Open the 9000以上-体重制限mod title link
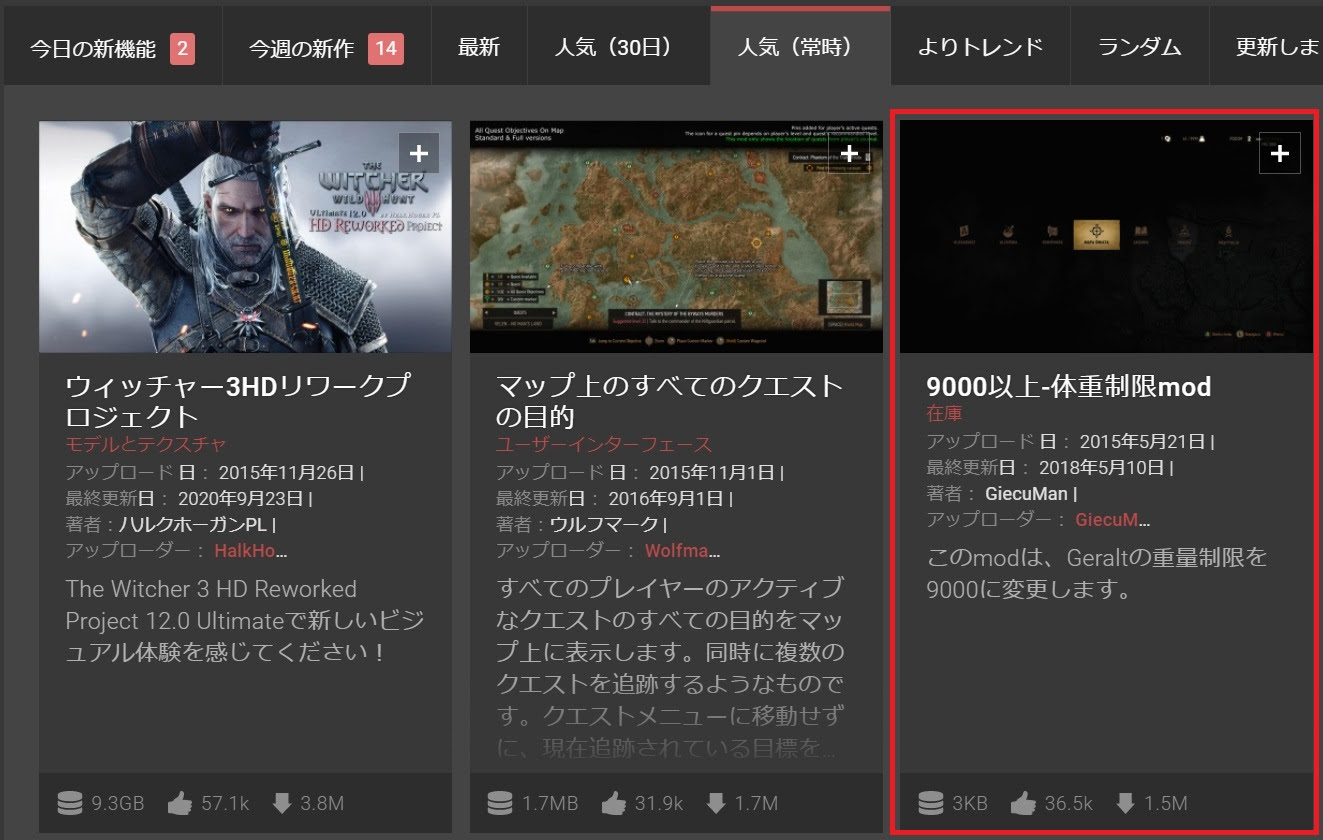The width and height of the screenshot is (1323, 840). coord(1068,387)
